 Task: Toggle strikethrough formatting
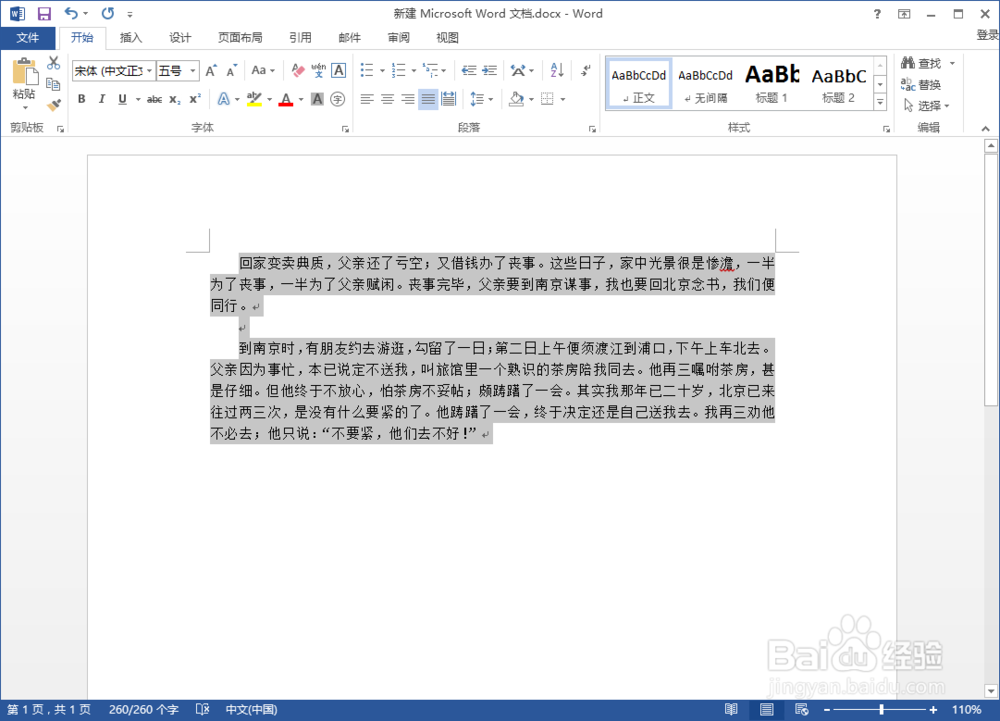(154, 99)
